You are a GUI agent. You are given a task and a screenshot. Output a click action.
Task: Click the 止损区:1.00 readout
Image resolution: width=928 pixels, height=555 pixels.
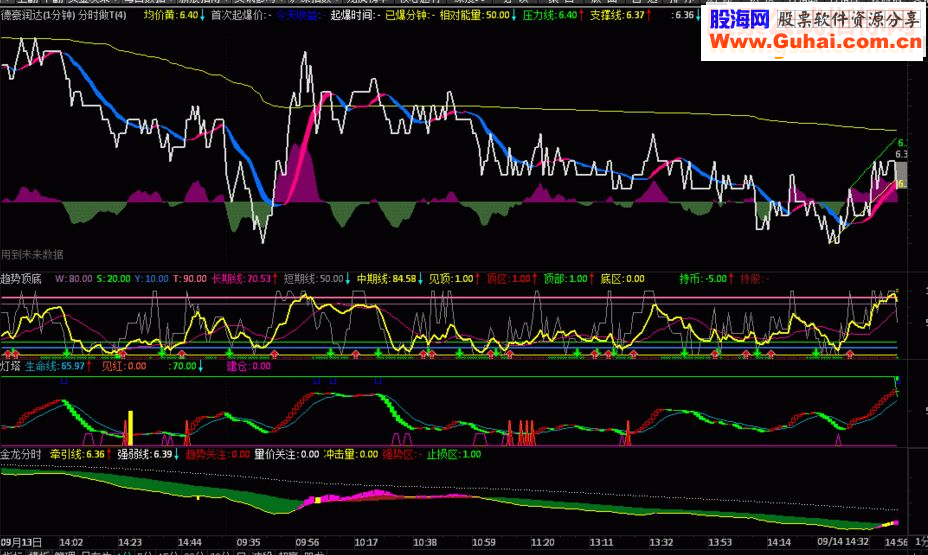[x=454, y=454]
